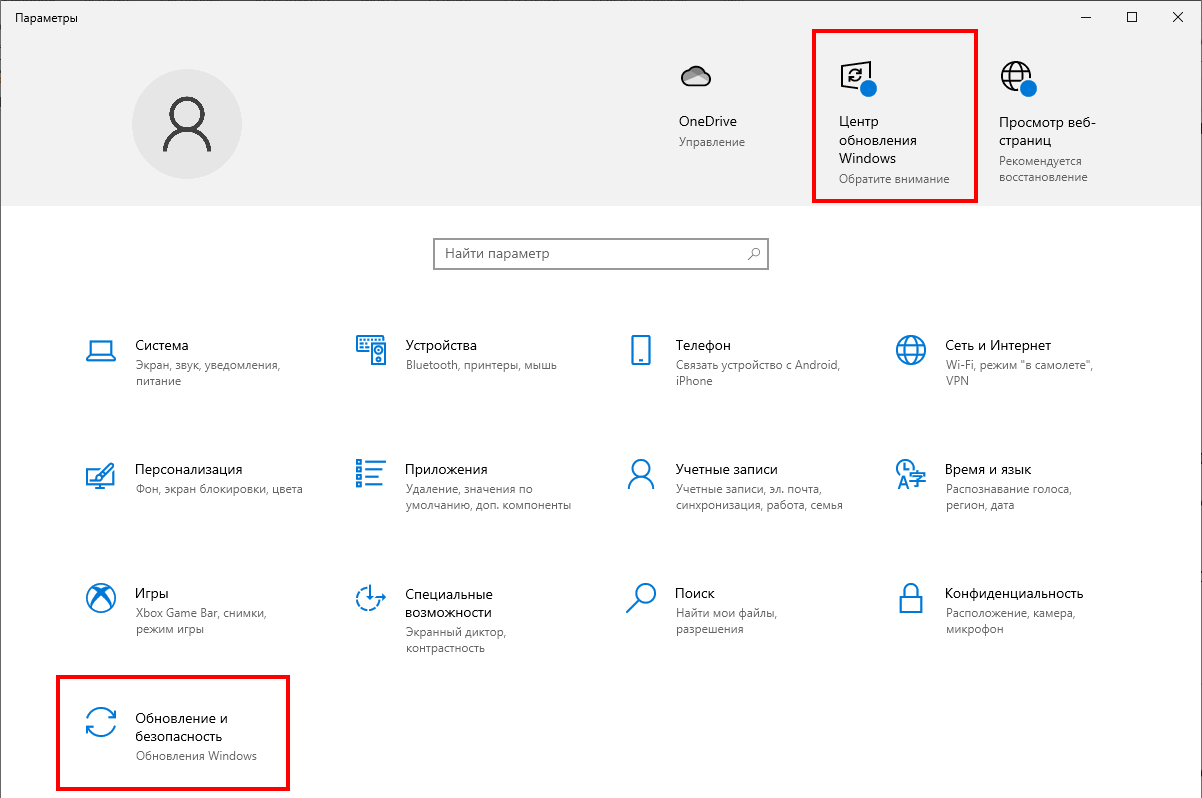Open the Обновление и безопасность refresh icon

[100, 723]
